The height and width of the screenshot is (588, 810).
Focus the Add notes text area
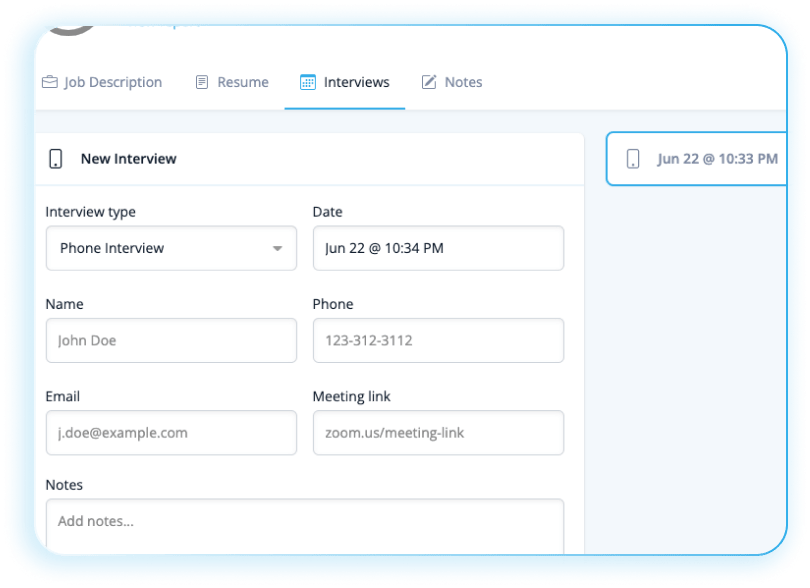pyautogui.click(x=304, y=525)
